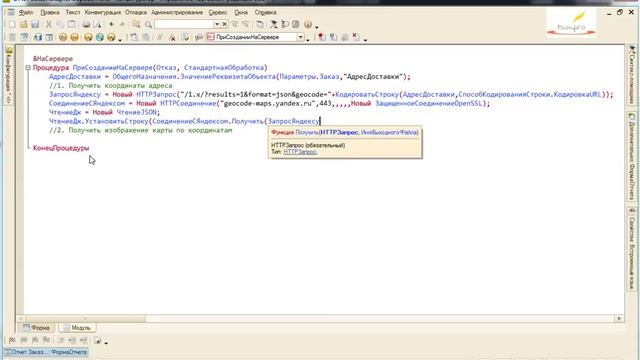The height and width of the screenshot is (360, 640).
Task: Open the Синтакс-помощник side panel
Action: point(632,75)
